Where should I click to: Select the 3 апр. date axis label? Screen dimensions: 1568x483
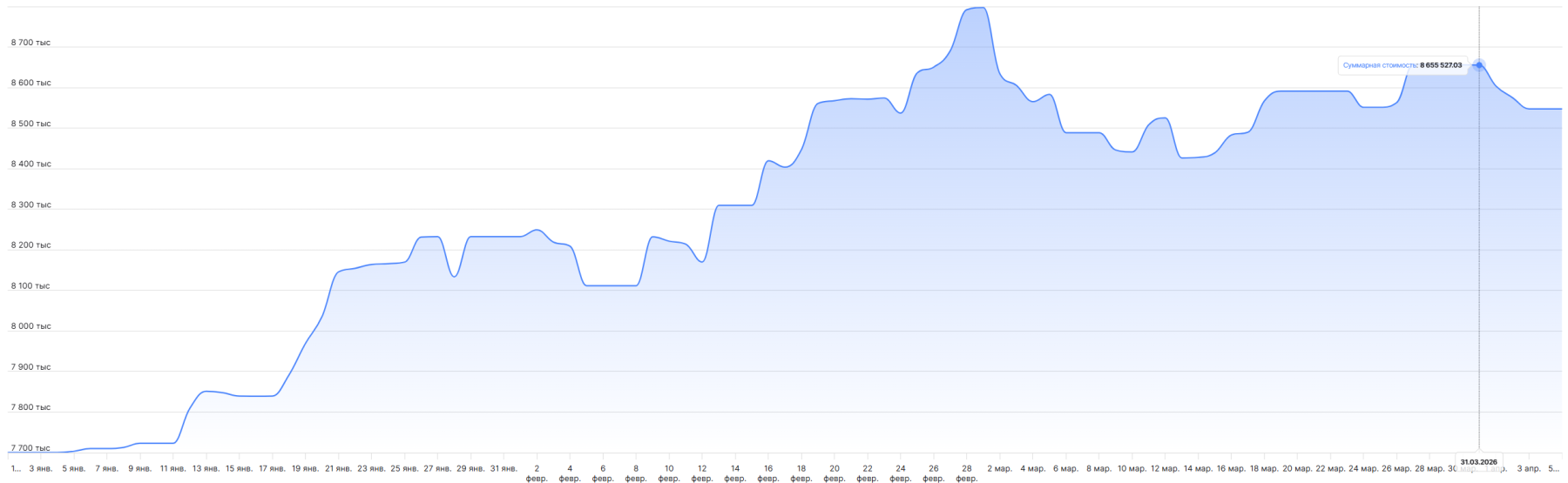click(x=1528, y=468)
